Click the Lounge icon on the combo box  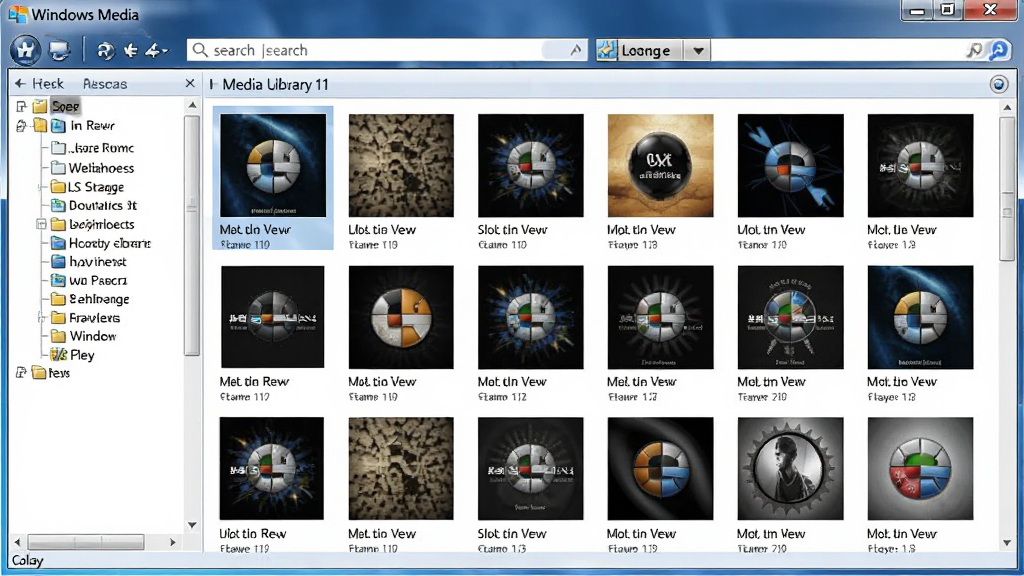pos(607,50)
